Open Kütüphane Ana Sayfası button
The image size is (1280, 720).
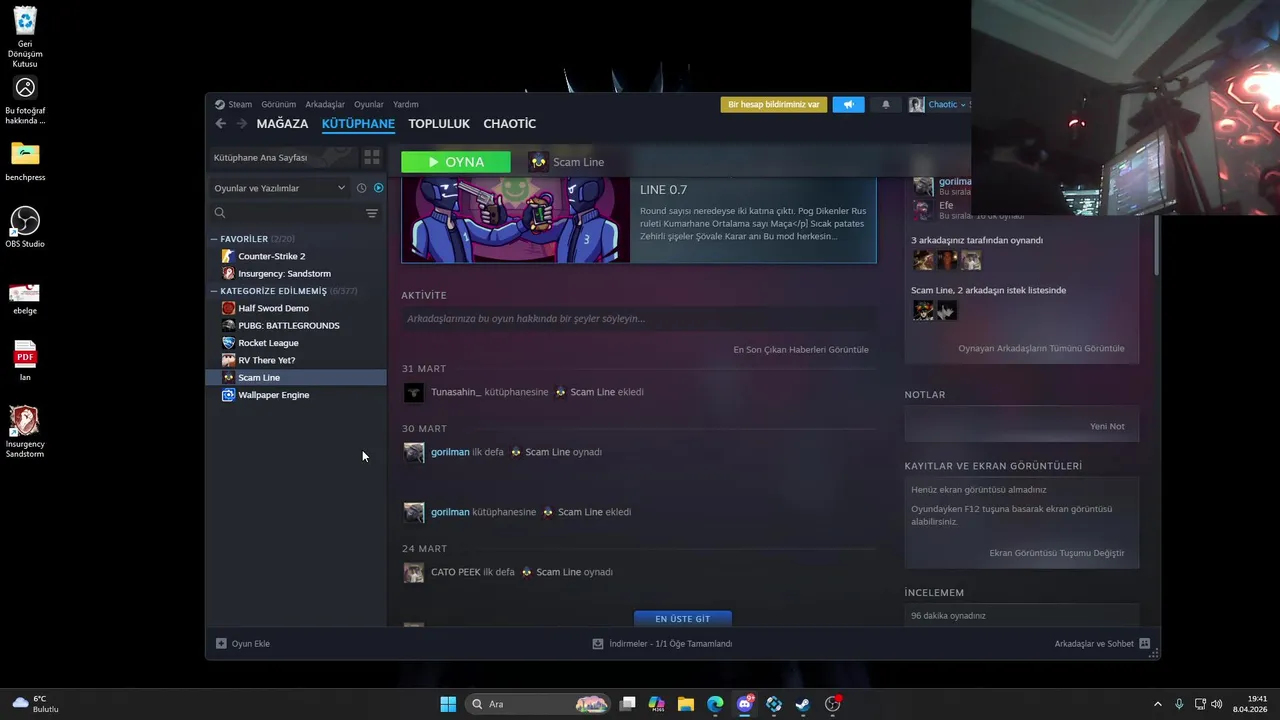pos(284,157)
